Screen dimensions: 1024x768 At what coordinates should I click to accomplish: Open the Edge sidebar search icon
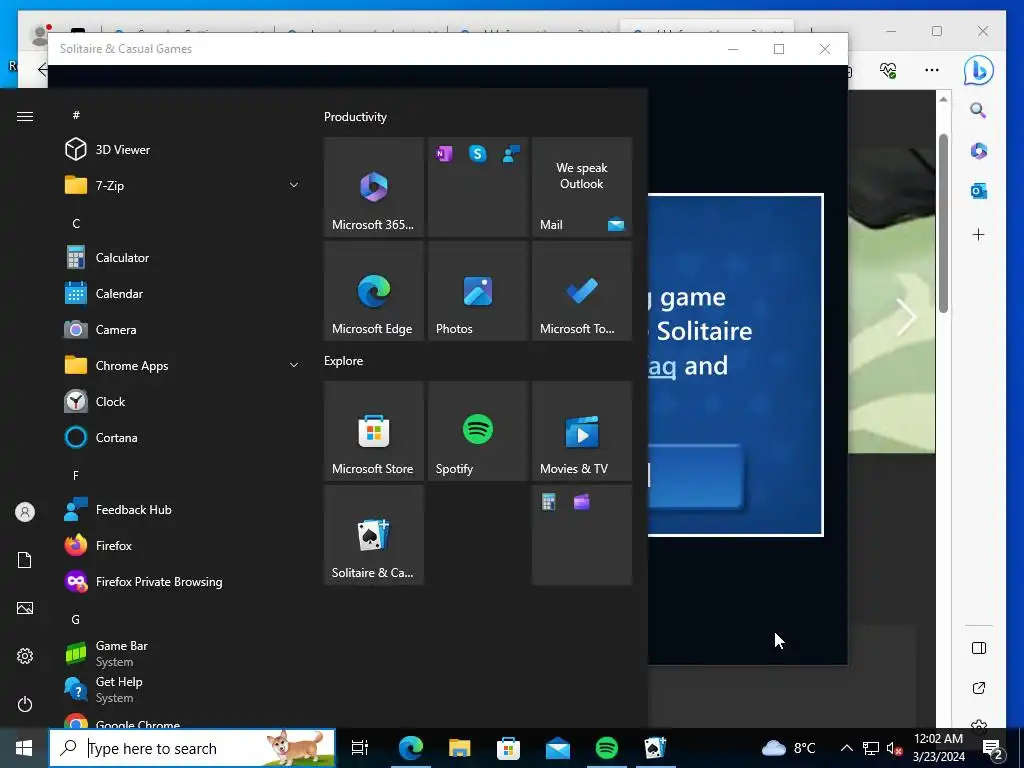[978, 110]
